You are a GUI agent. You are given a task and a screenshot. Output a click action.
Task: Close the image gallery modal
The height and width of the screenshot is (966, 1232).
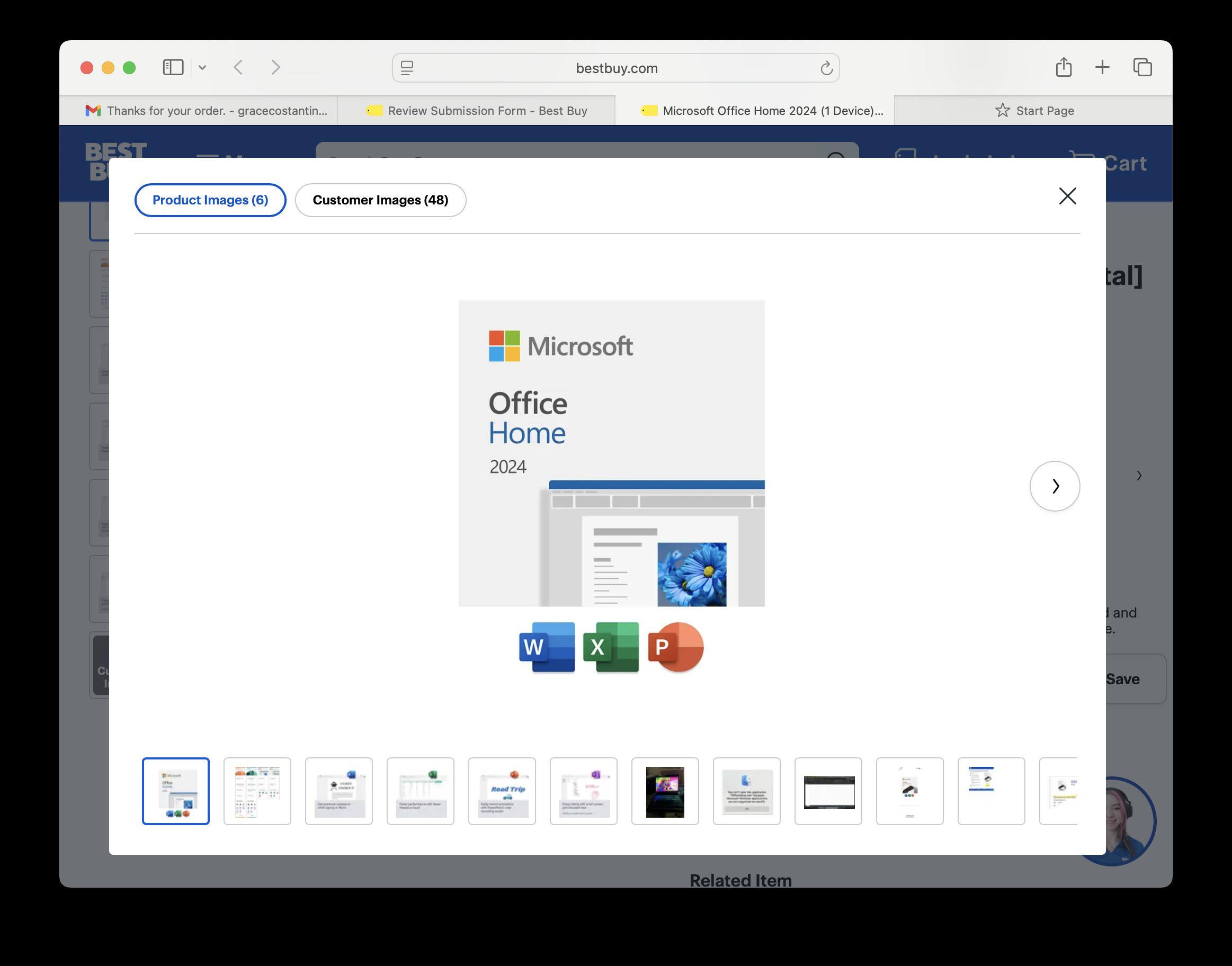[1067, 196]
